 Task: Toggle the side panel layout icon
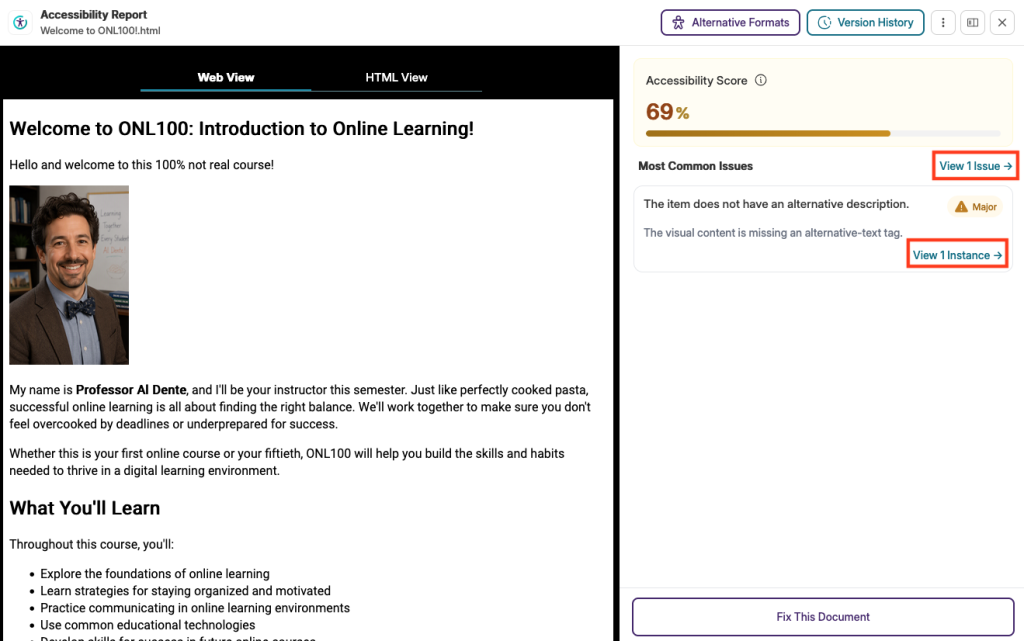(x=972, y=22)
